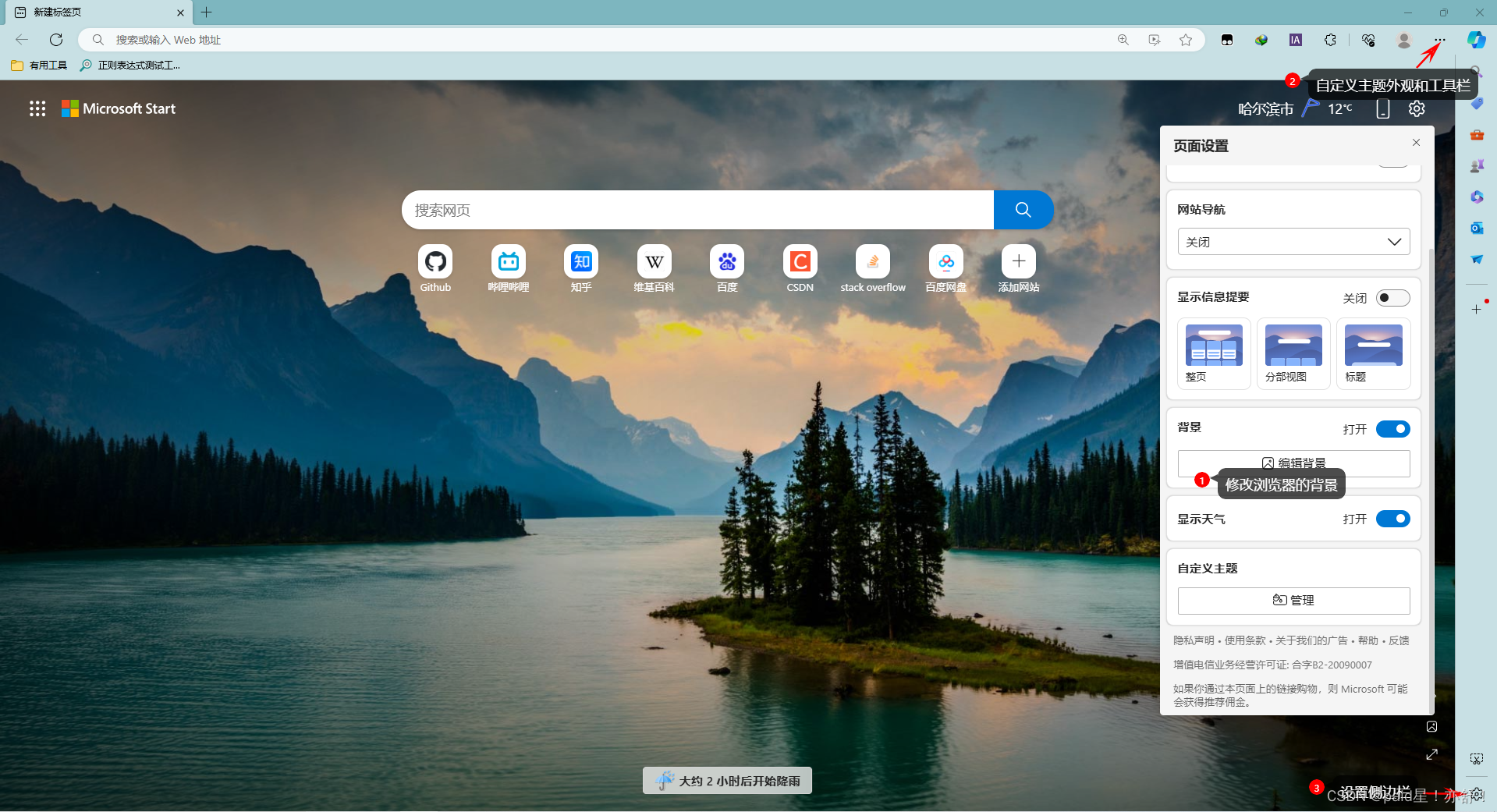Expand the background with the arrows icon
This screenshot has height=812, width=1497.
pyautogui.click(x=1431, y=754)
